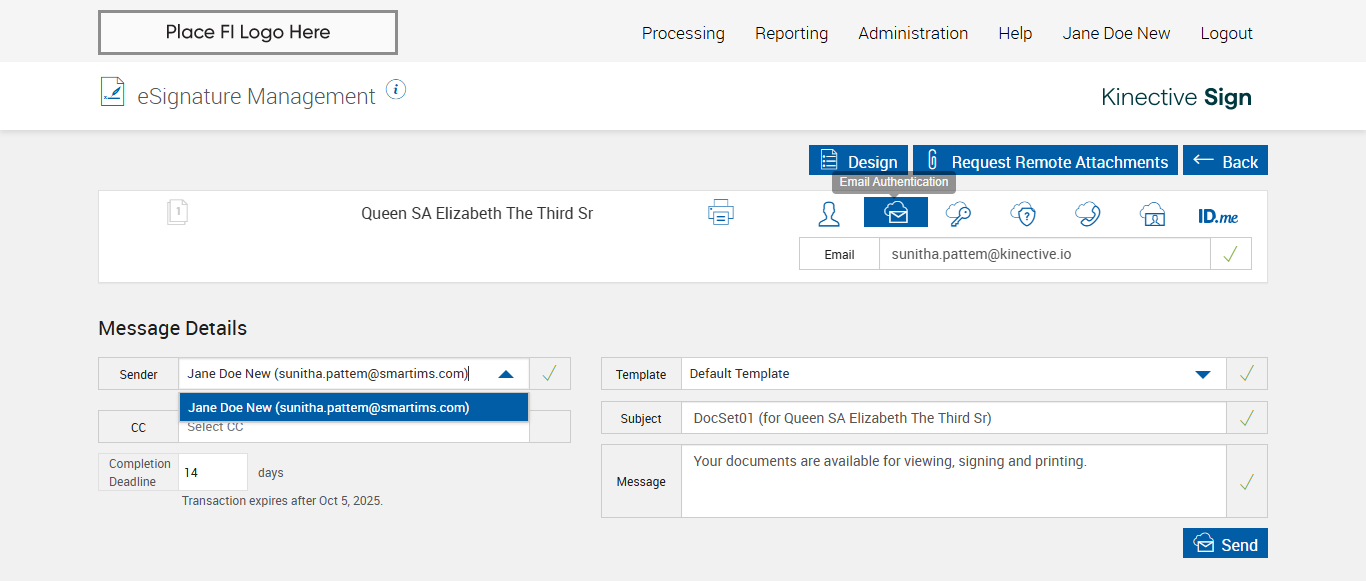Open the Reporting menu
Screen dimensions: 1366x581
tap(791, 33)
